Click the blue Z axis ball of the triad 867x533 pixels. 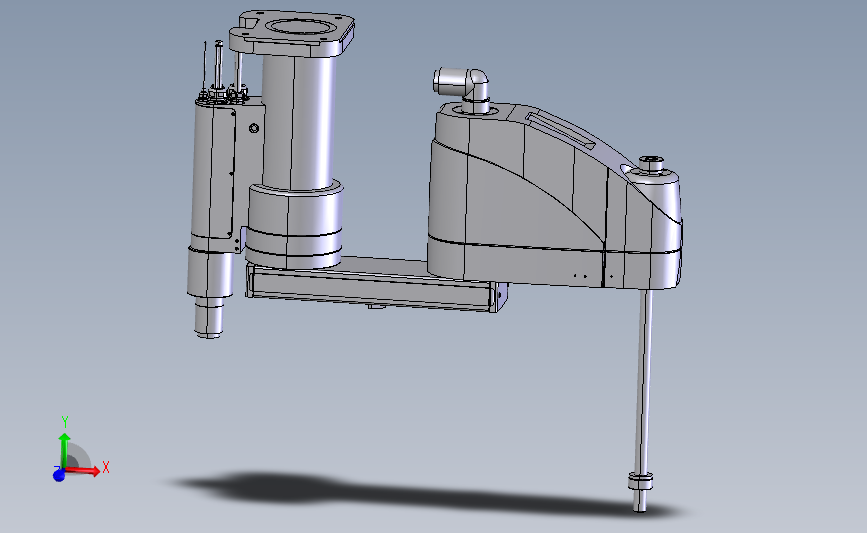pos(59,475)
